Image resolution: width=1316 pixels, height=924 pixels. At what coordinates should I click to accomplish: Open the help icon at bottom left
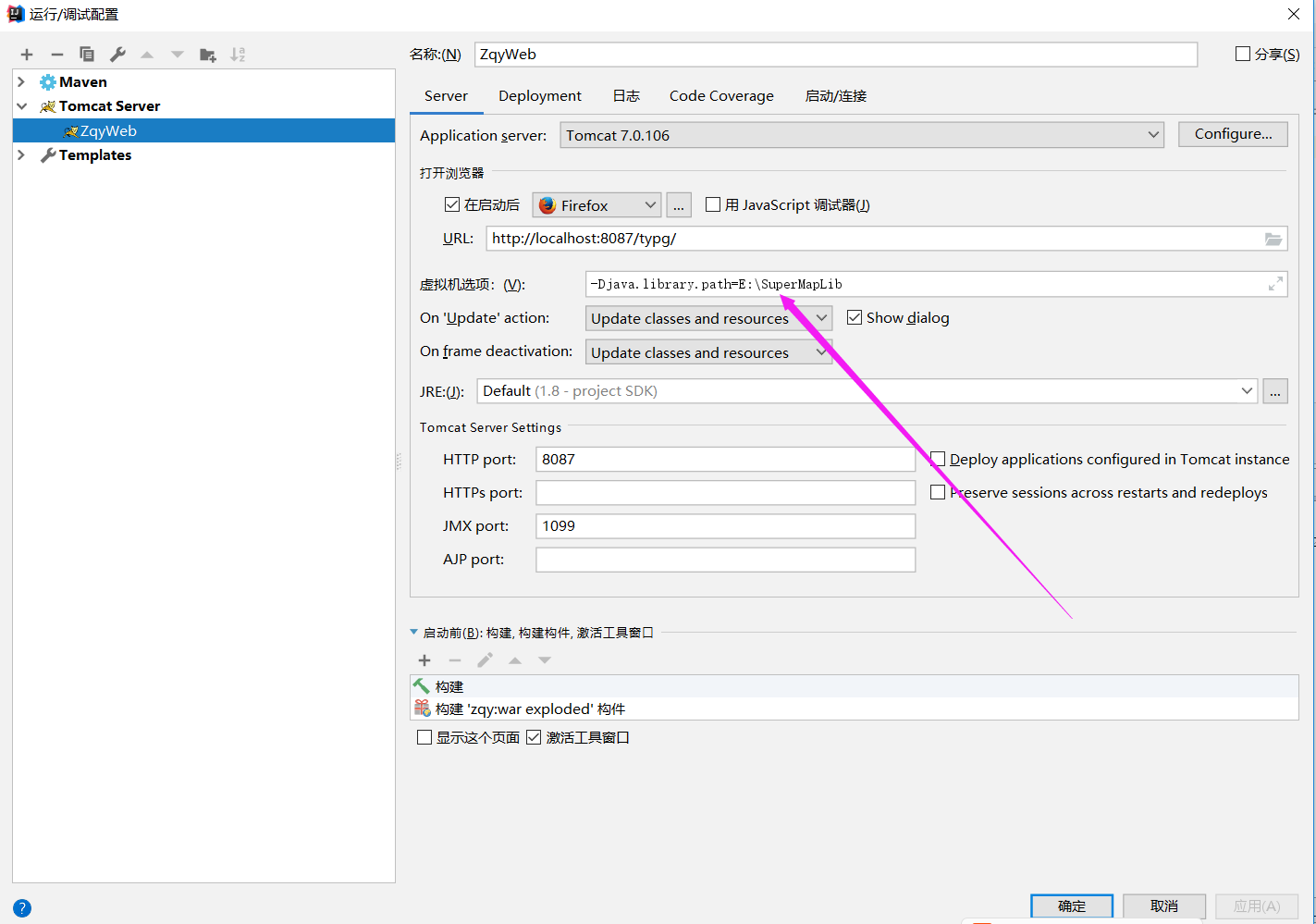[20, 907]
